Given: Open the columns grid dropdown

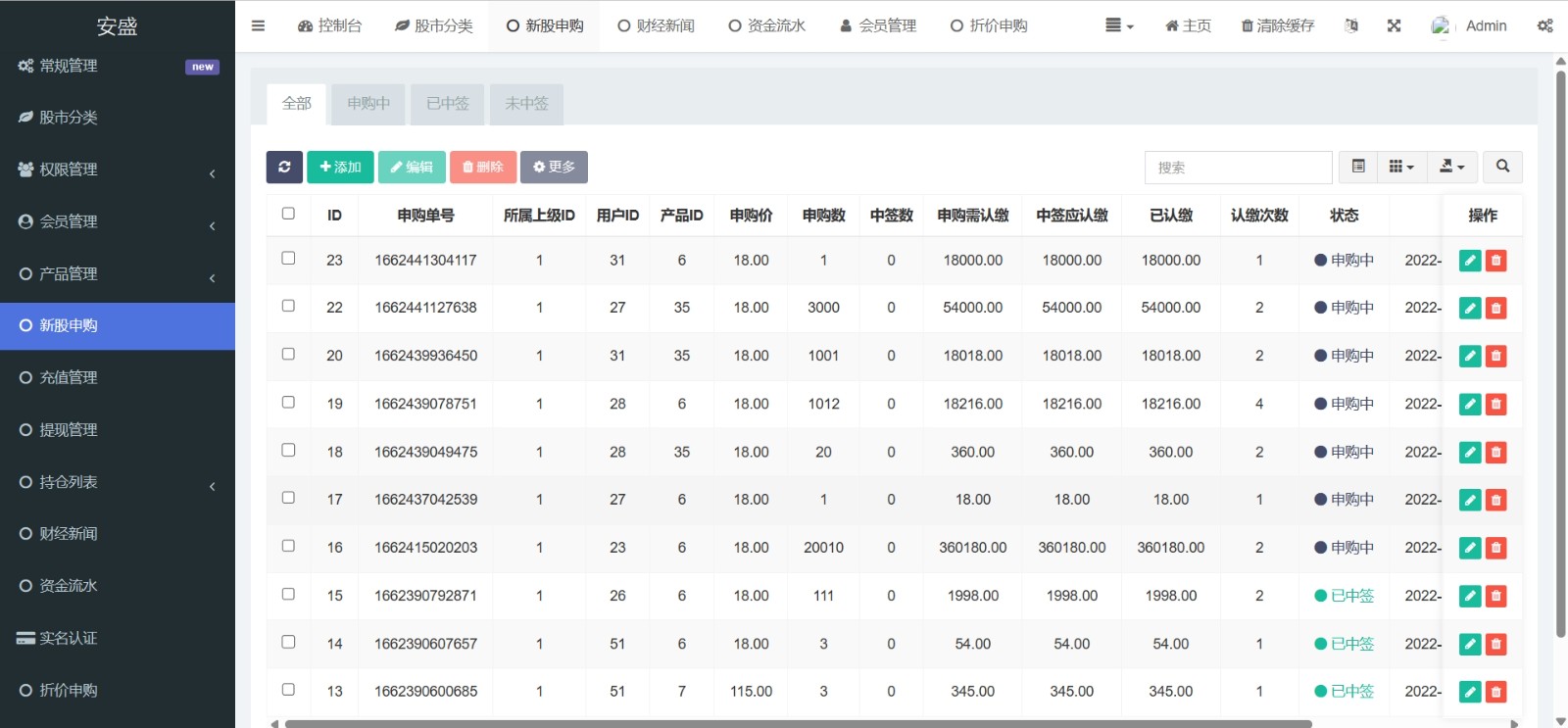Looking at the screenshot, I should 1401,168.
